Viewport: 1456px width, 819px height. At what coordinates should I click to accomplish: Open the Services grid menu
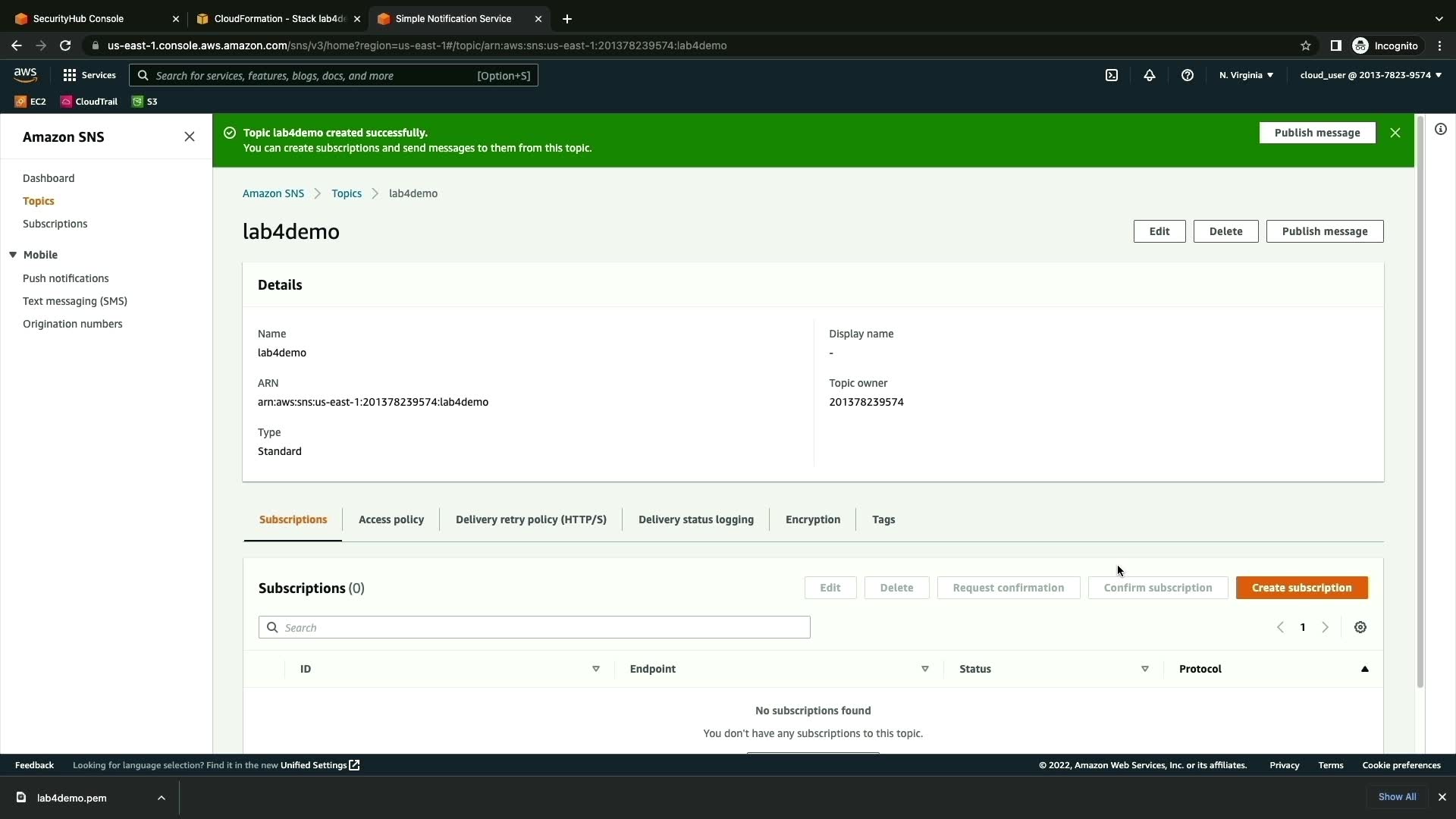(x=89, y=75)
